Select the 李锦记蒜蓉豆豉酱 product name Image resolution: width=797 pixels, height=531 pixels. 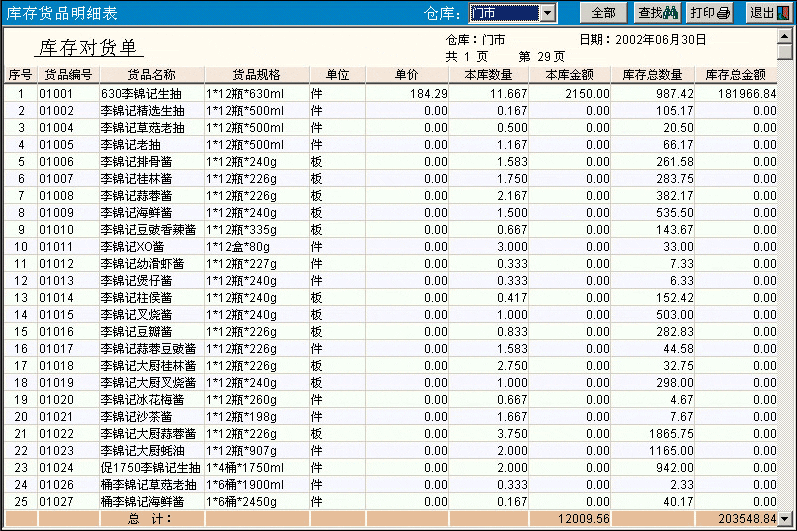click(148, 349)
